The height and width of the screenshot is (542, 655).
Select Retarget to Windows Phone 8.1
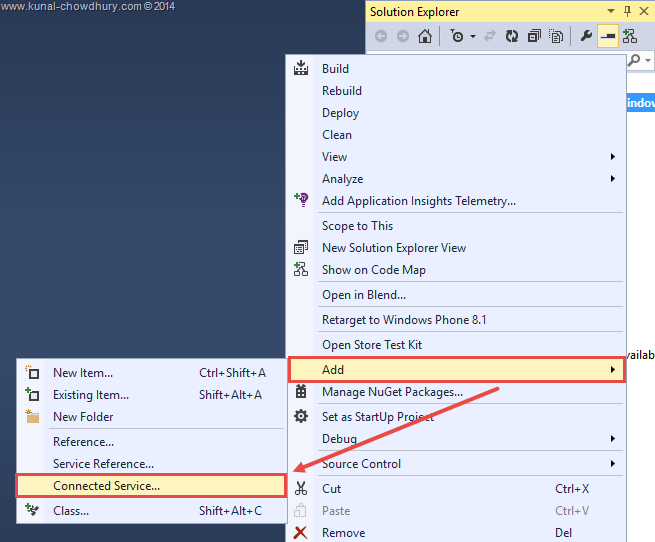457,320
